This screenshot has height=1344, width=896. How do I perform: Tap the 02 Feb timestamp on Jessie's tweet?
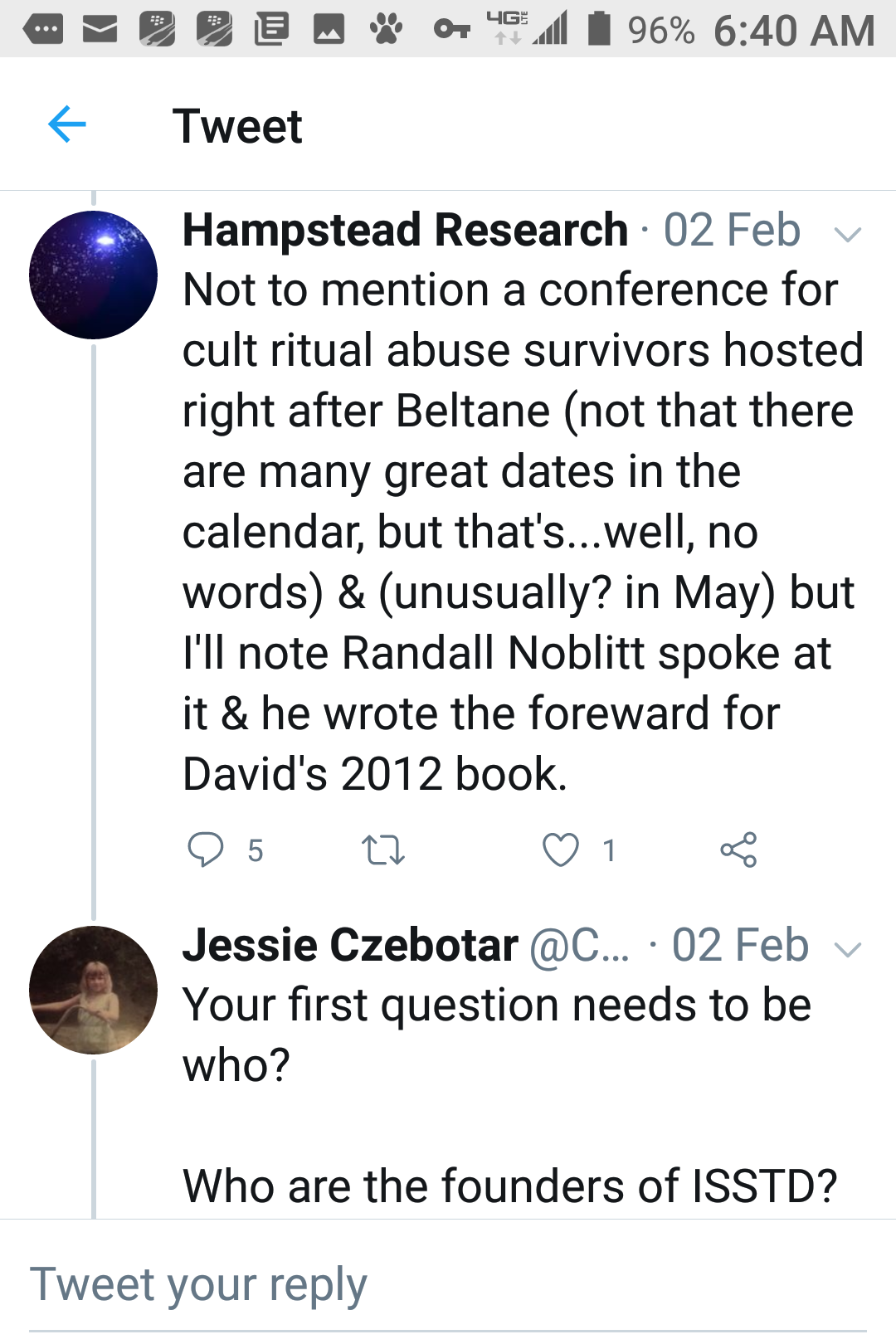(x=740, y=945)
